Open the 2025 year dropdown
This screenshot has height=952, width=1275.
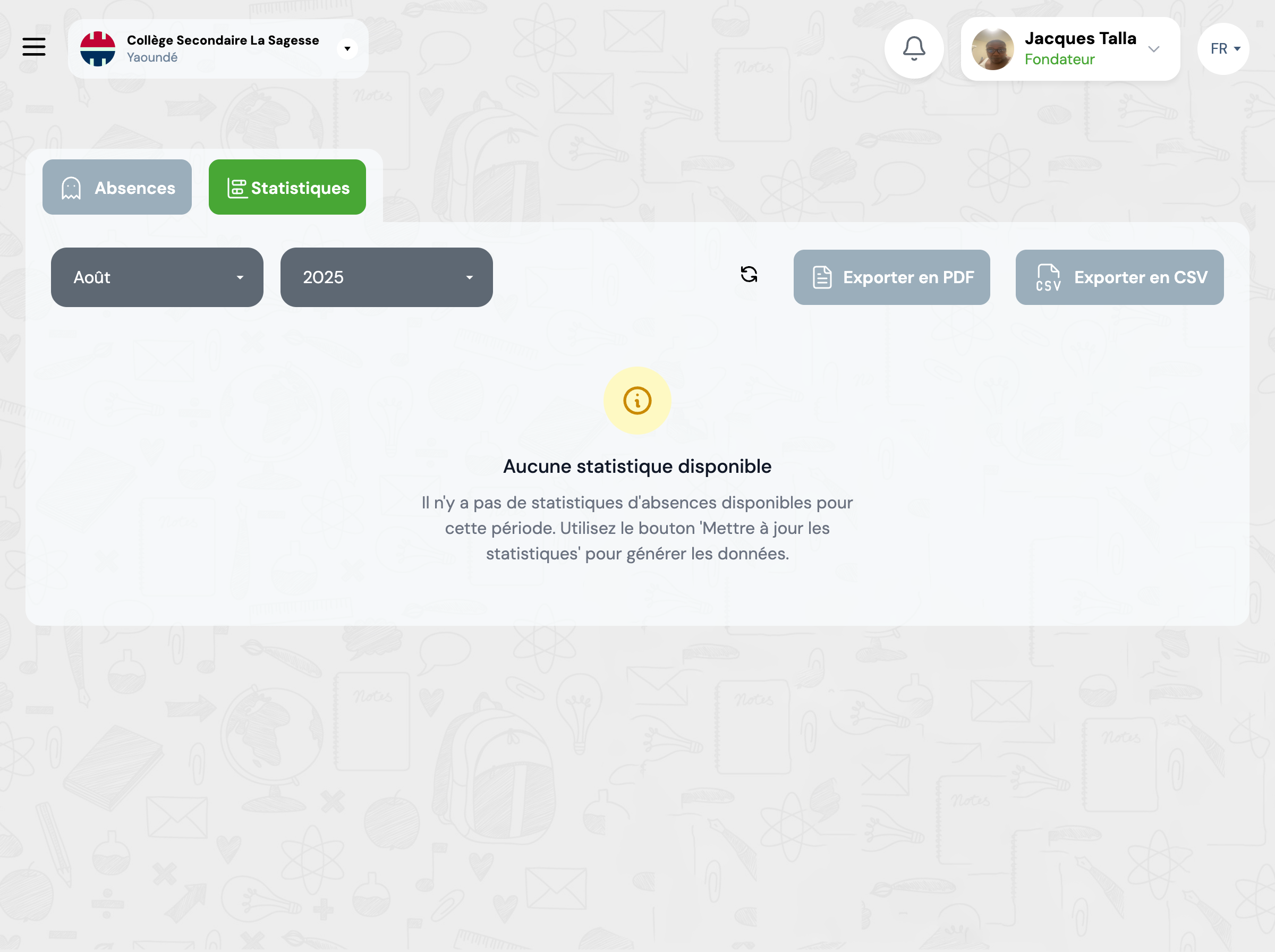[386, 277]
